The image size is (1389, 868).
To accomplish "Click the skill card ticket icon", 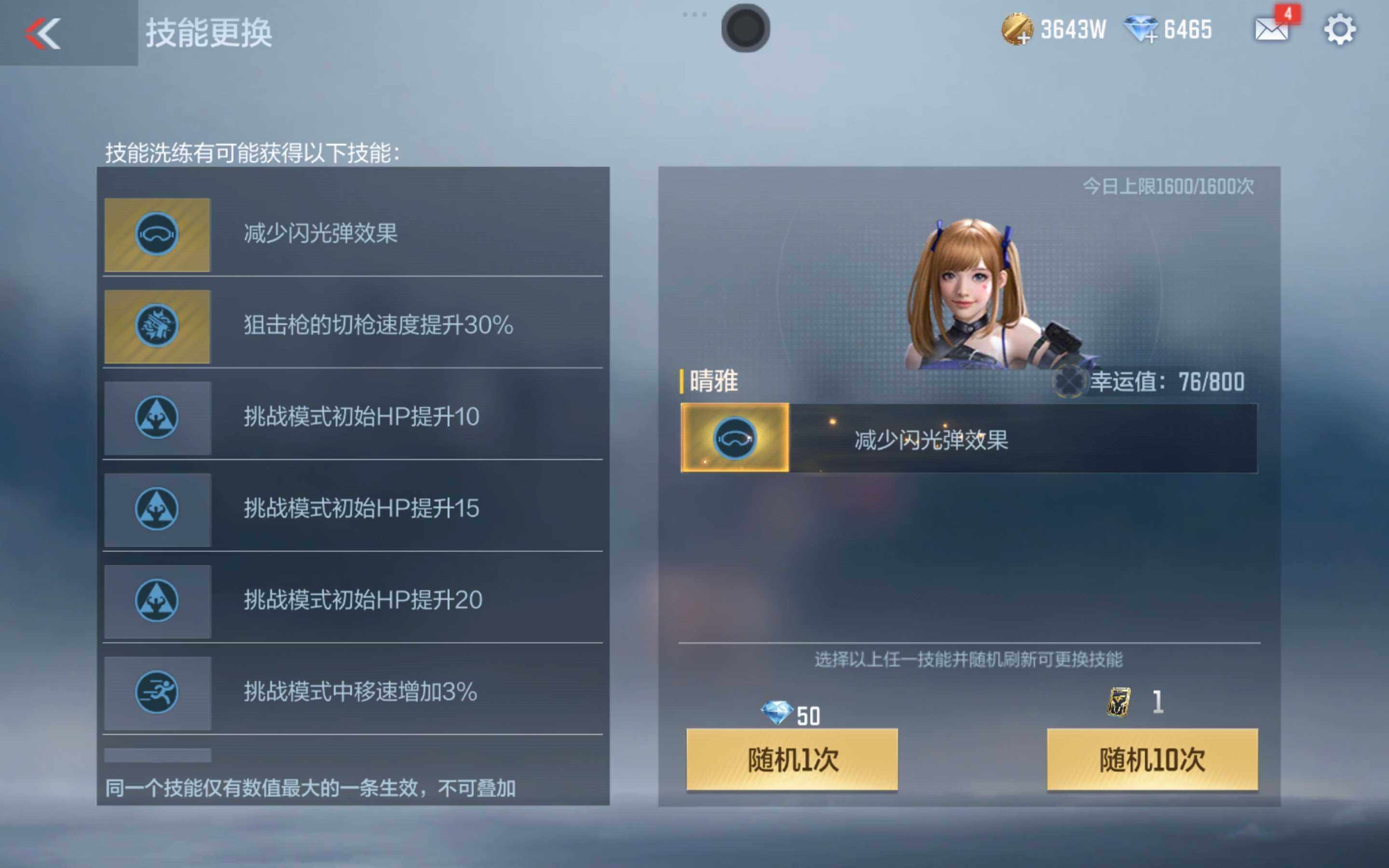I will point(1118,702).
